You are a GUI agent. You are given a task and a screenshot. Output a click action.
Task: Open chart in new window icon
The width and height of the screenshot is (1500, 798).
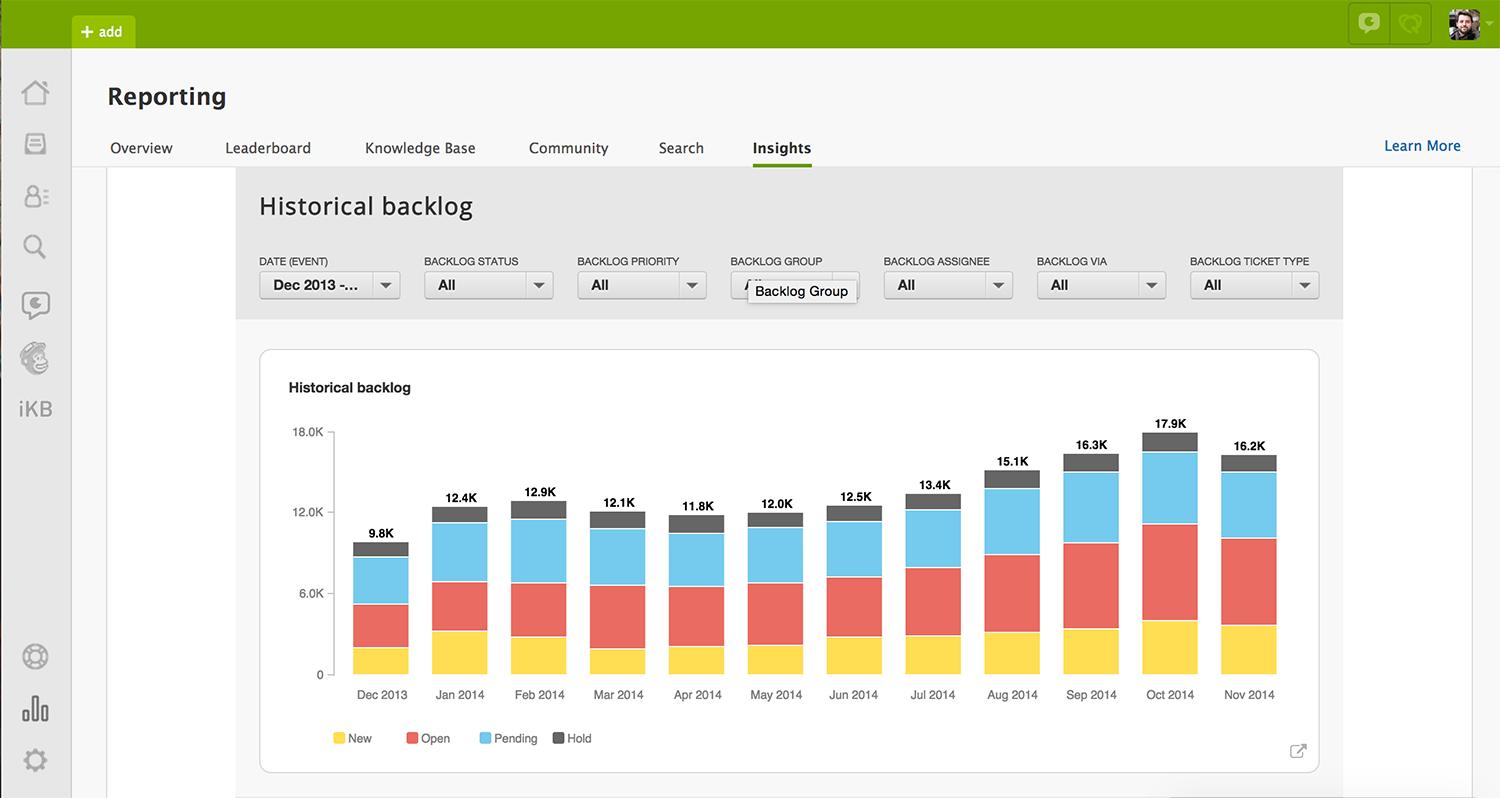point(1298,751)
